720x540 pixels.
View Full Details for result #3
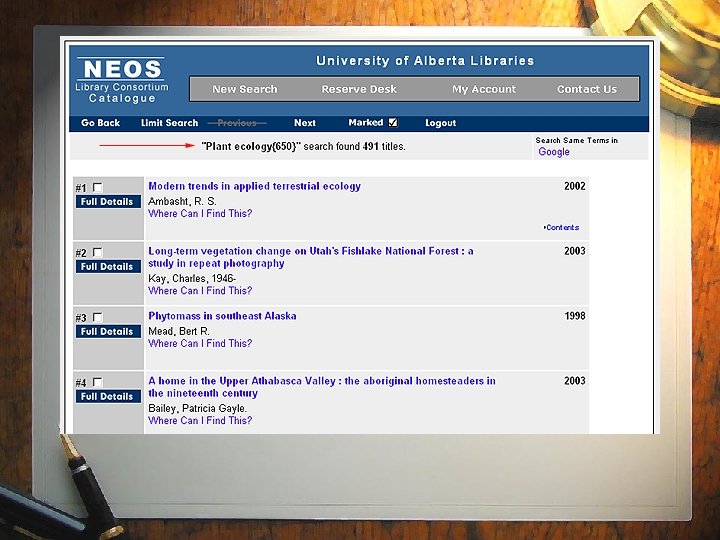click(x=108, y=332)
